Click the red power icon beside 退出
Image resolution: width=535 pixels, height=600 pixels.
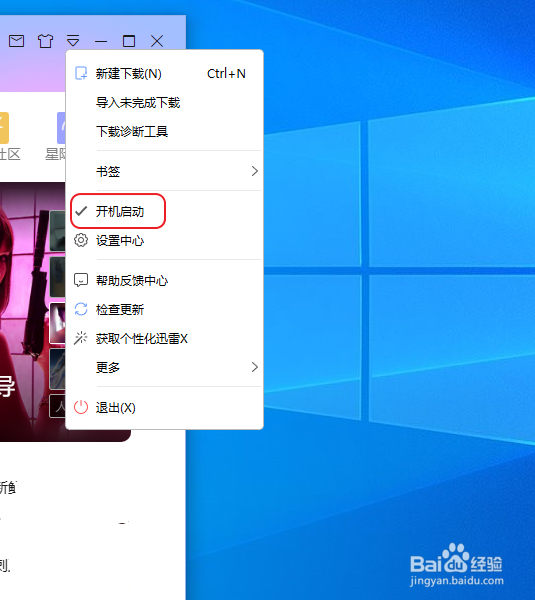pos(81,407)
